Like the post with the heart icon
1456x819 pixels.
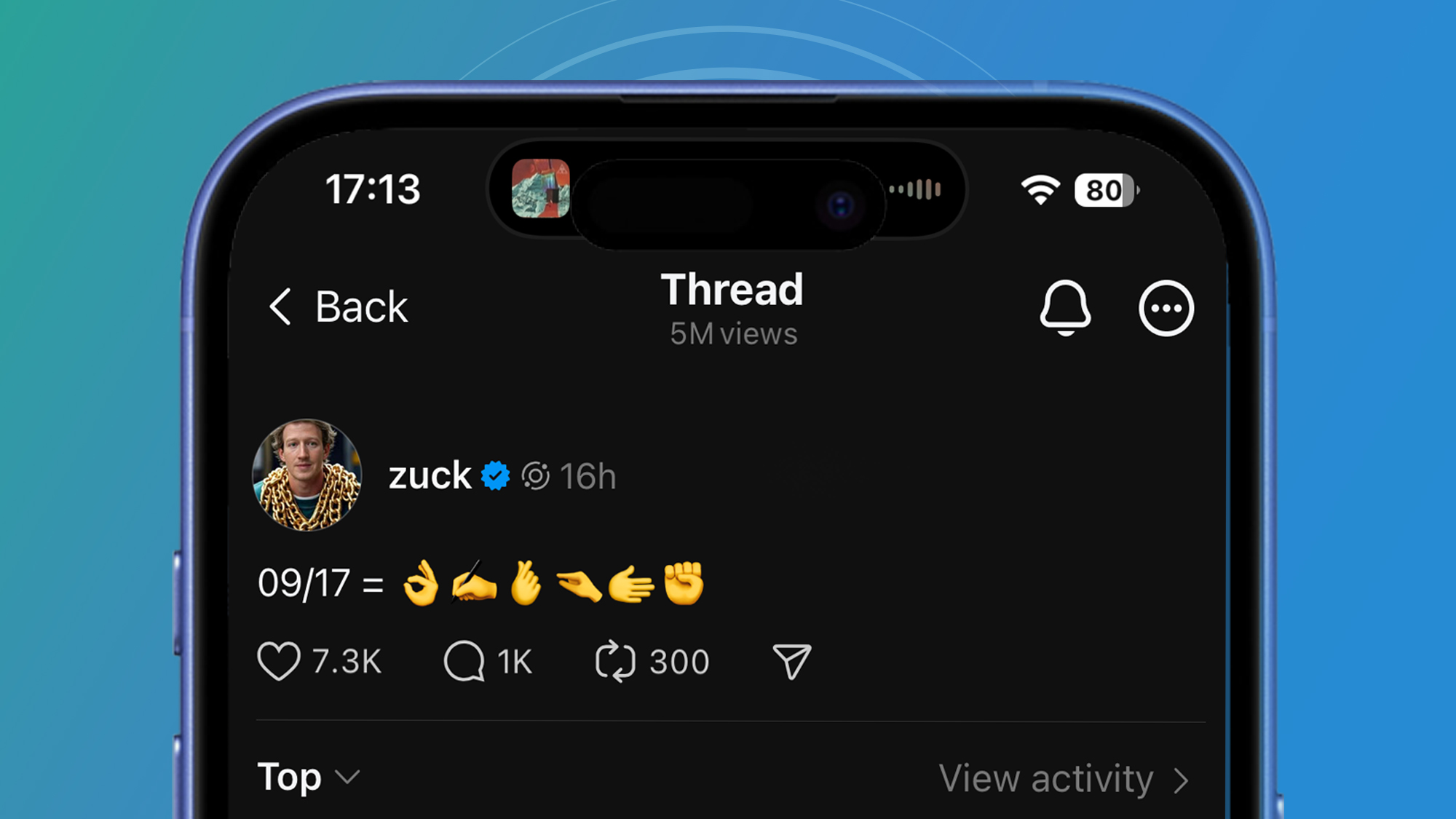[x=278, y=661]
